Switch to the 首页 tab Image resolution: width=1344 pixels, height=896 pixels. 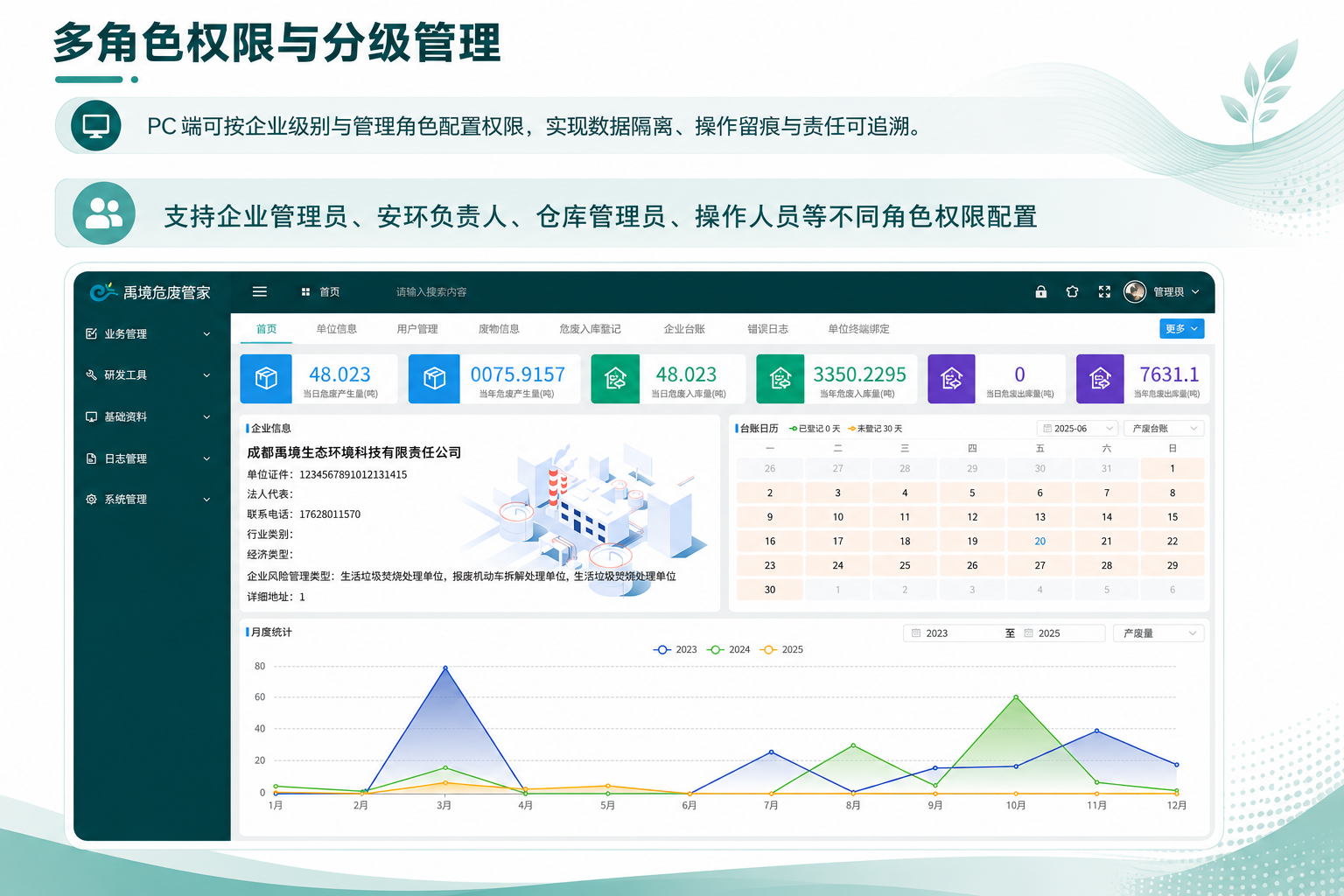[x=267, y=329]
